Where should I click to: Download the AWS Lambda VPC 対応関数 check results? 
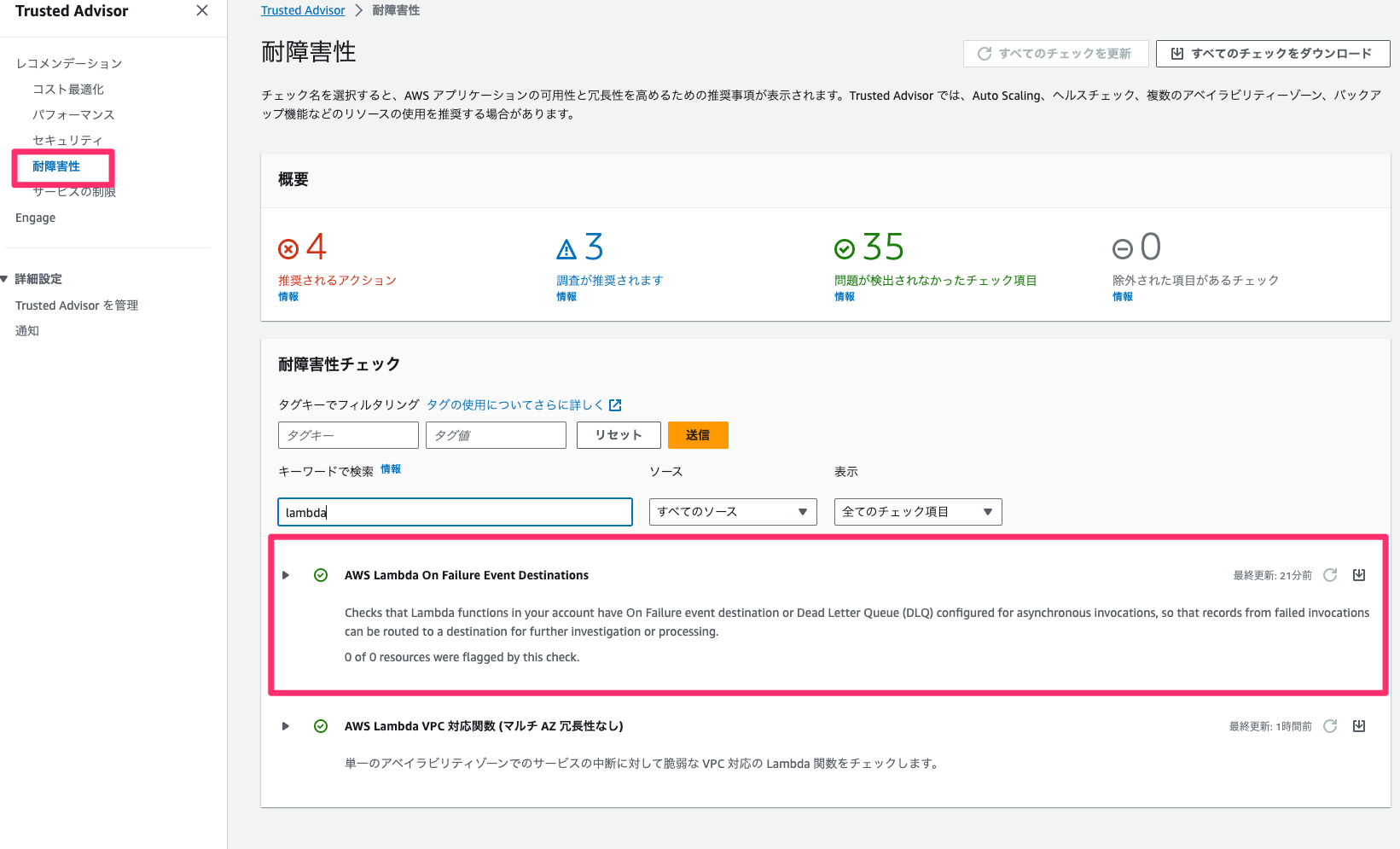pyautogui.click(x=1359, y=725)
